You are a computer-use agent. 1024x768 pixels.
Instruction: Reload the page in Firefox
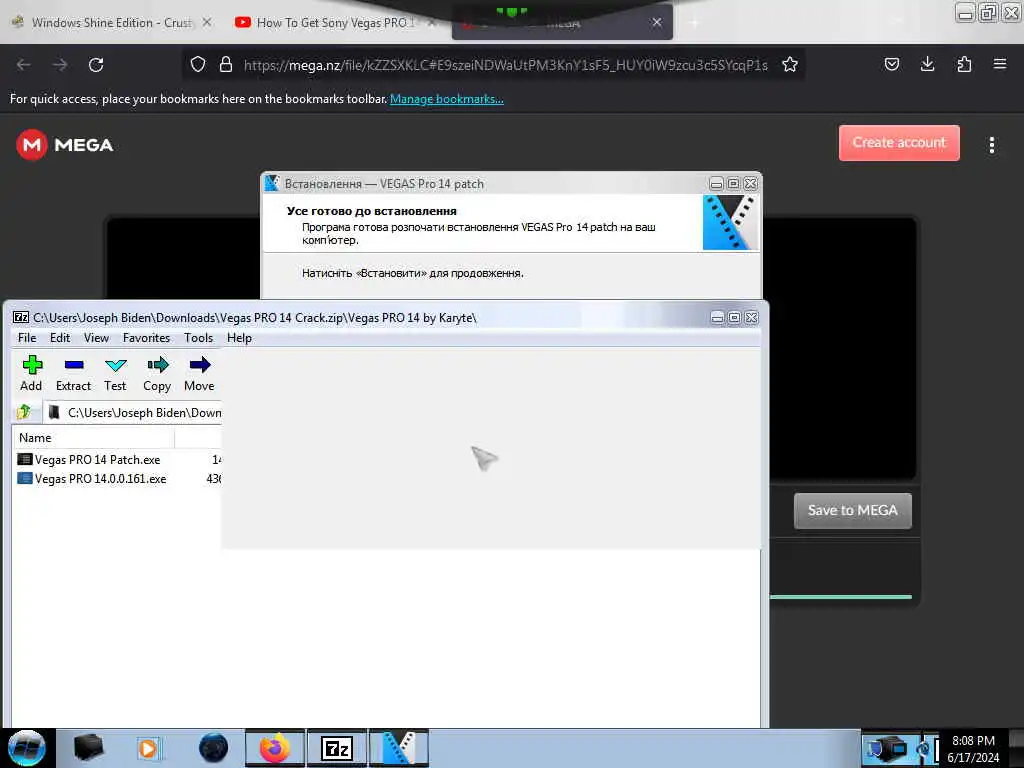click(96, 65)
